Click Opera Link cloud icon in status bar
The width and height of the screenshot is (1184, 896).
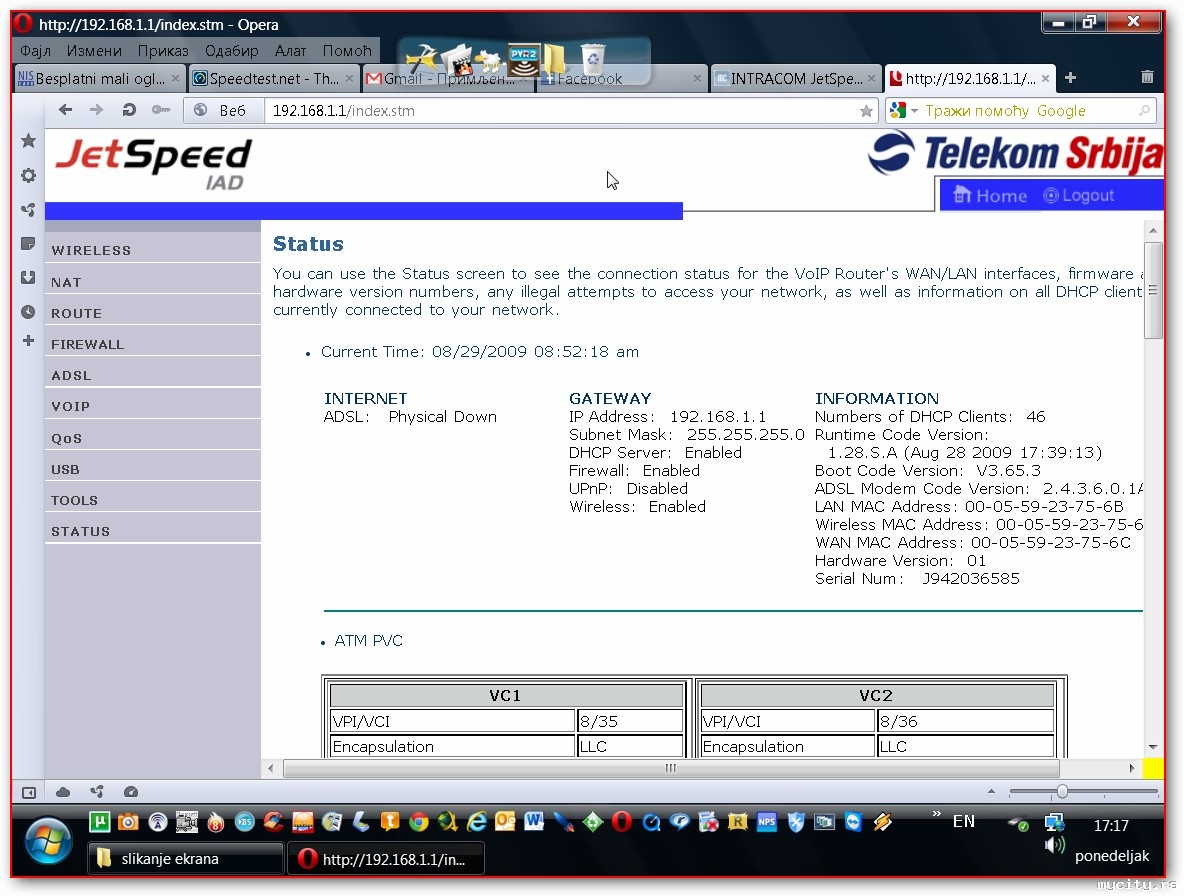click(63, 792)
